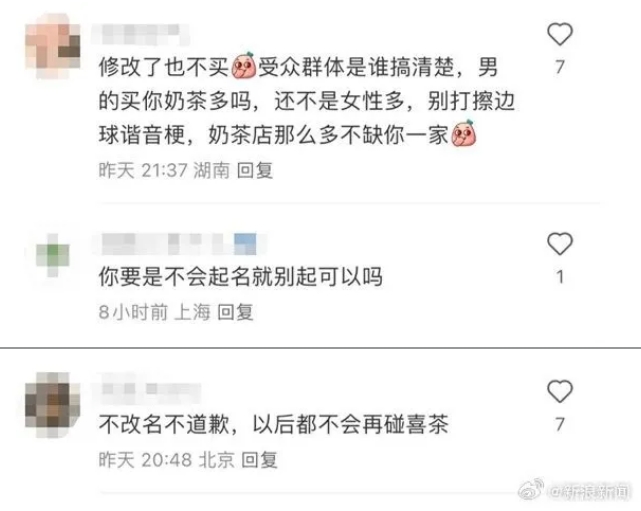
Task: Open the blurred username of the first commenter
Action: [x=140, y=34]
